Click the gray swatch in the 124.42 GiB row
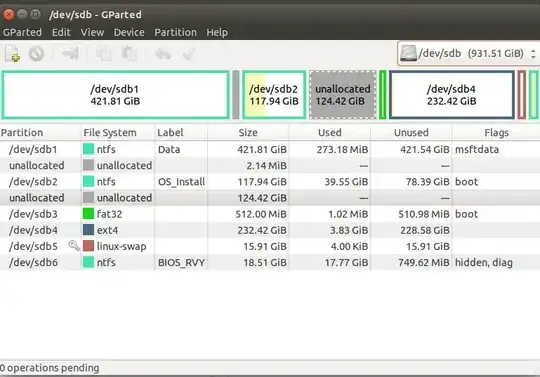 coord(89,198)
